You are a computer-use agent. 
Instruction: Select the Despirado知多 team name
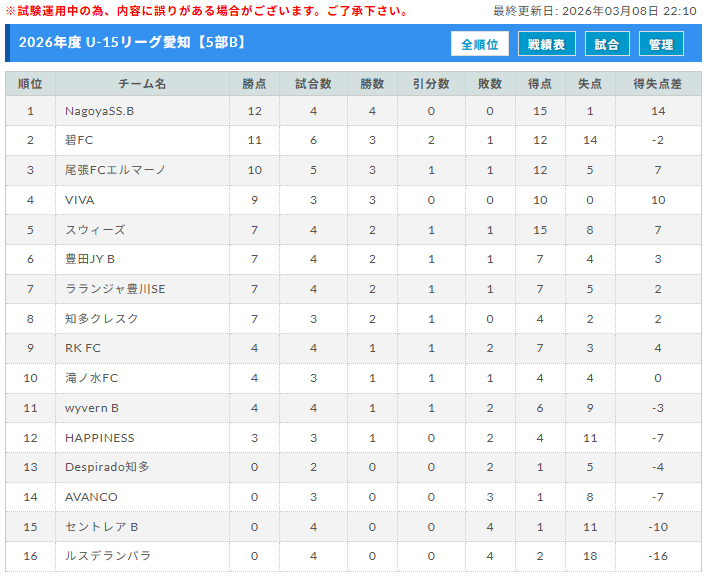107,467
